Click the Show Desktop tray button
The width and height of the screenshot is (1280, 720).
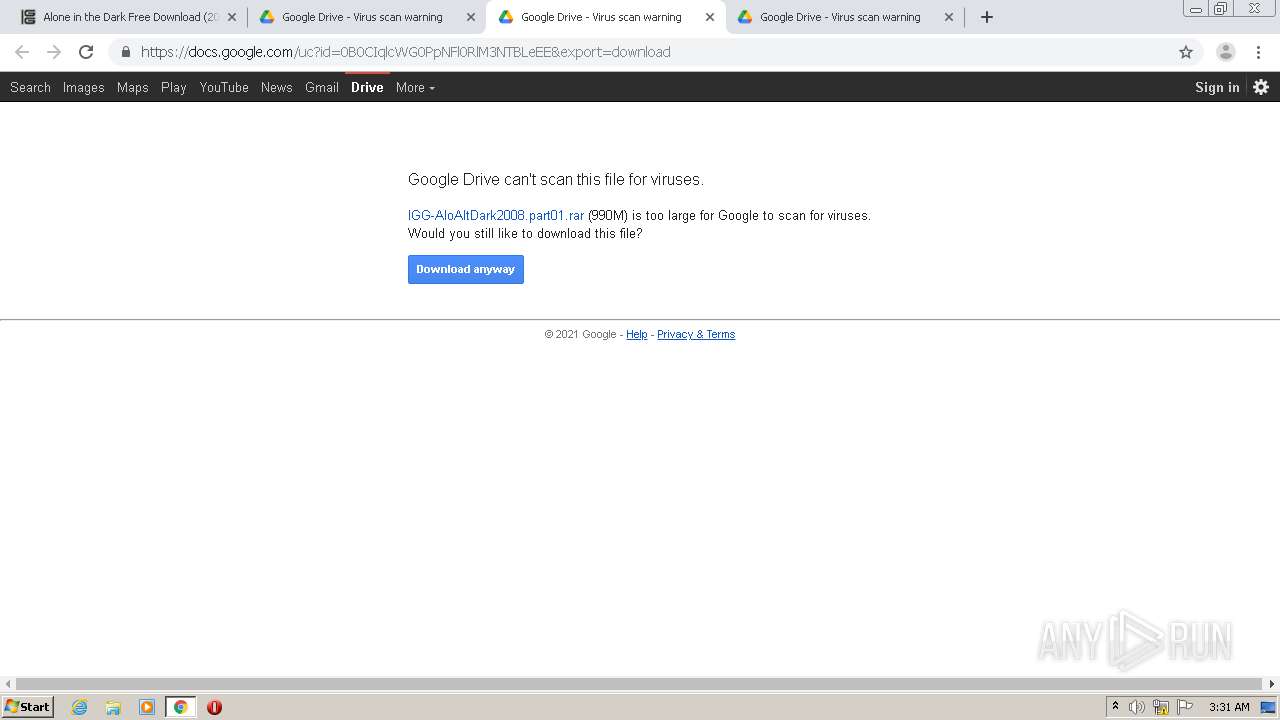(1269, 707)
